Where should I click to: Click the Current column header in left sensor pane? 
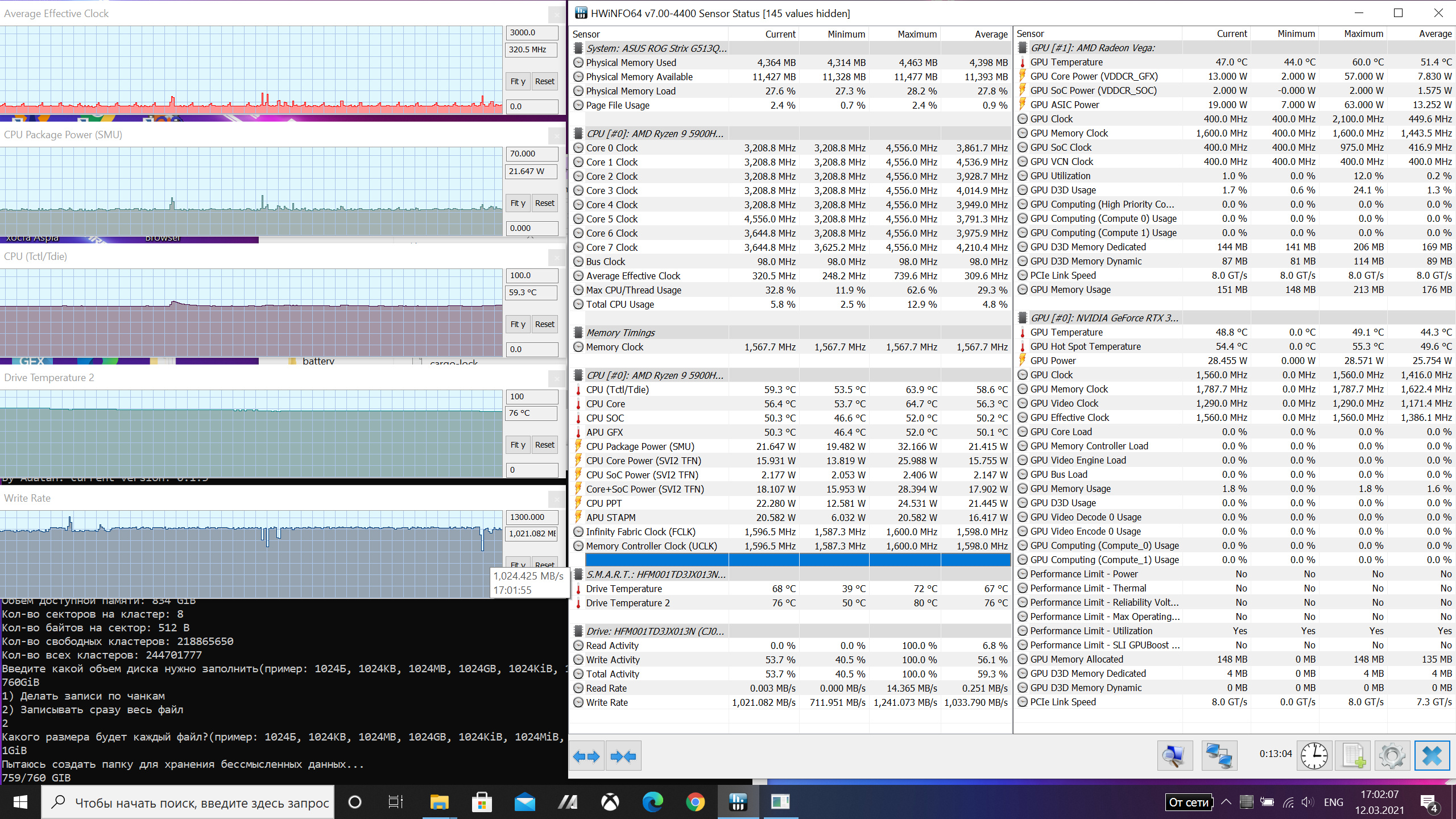coord(764,34)
